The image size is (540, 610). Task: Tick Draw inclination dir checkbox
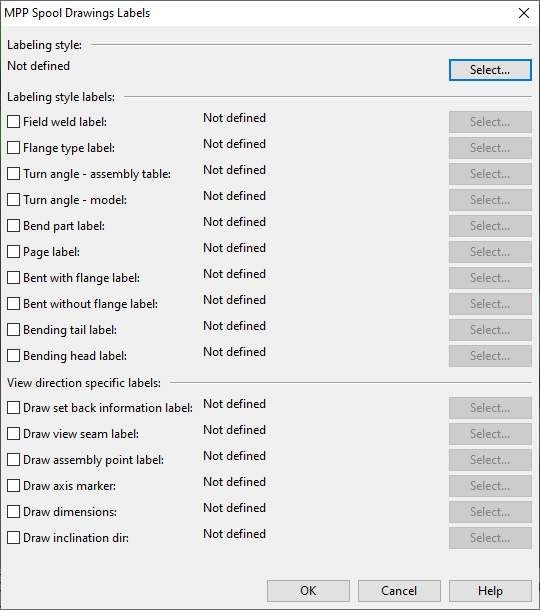[x=14, y=538]
